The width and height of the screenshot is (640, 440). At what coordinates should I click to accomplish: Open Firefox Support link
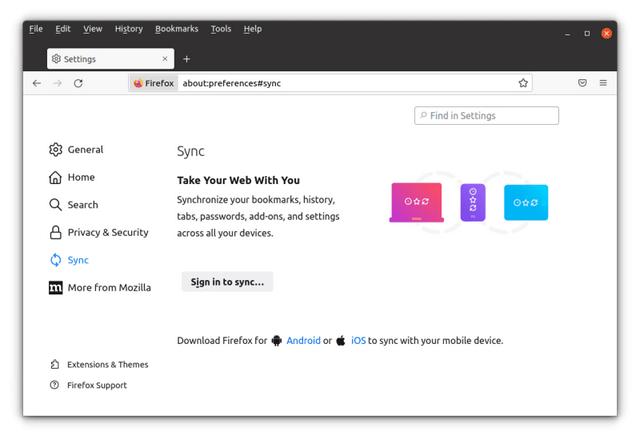click(88, 385)
